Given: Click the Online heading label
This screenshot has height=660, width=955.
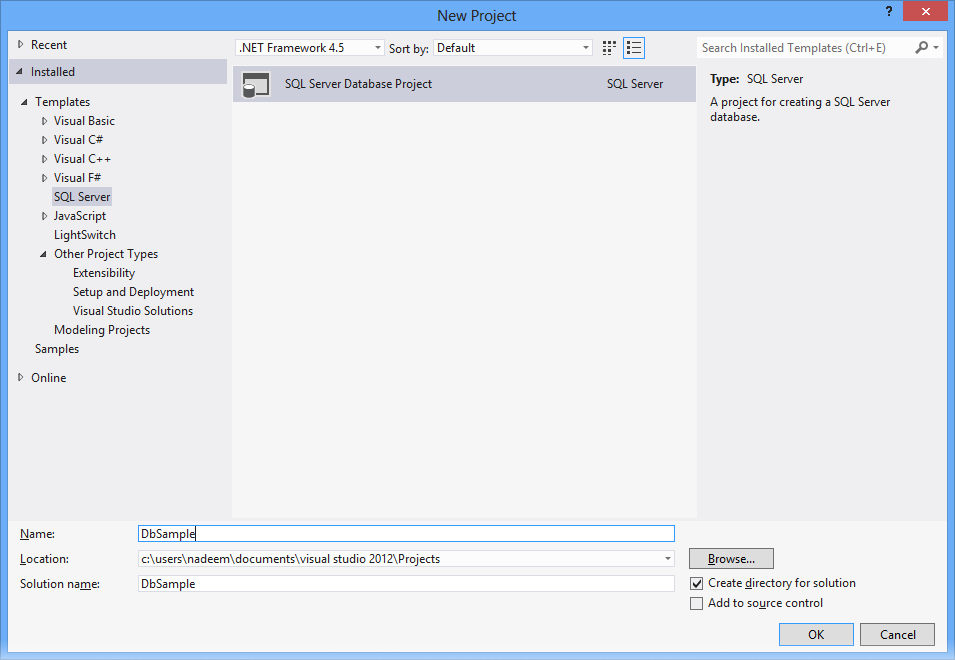Looking at the screenshot, I should (49, 377).
